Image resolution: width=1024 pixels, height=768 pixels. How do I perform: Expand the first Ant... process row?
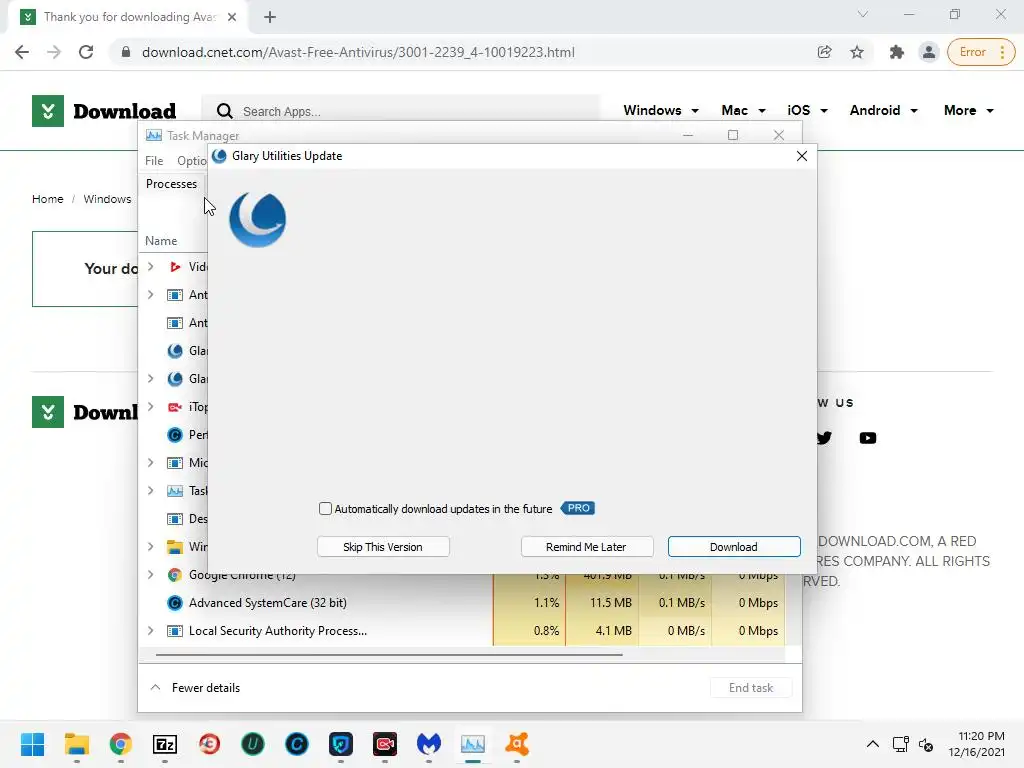pos(151,295)
